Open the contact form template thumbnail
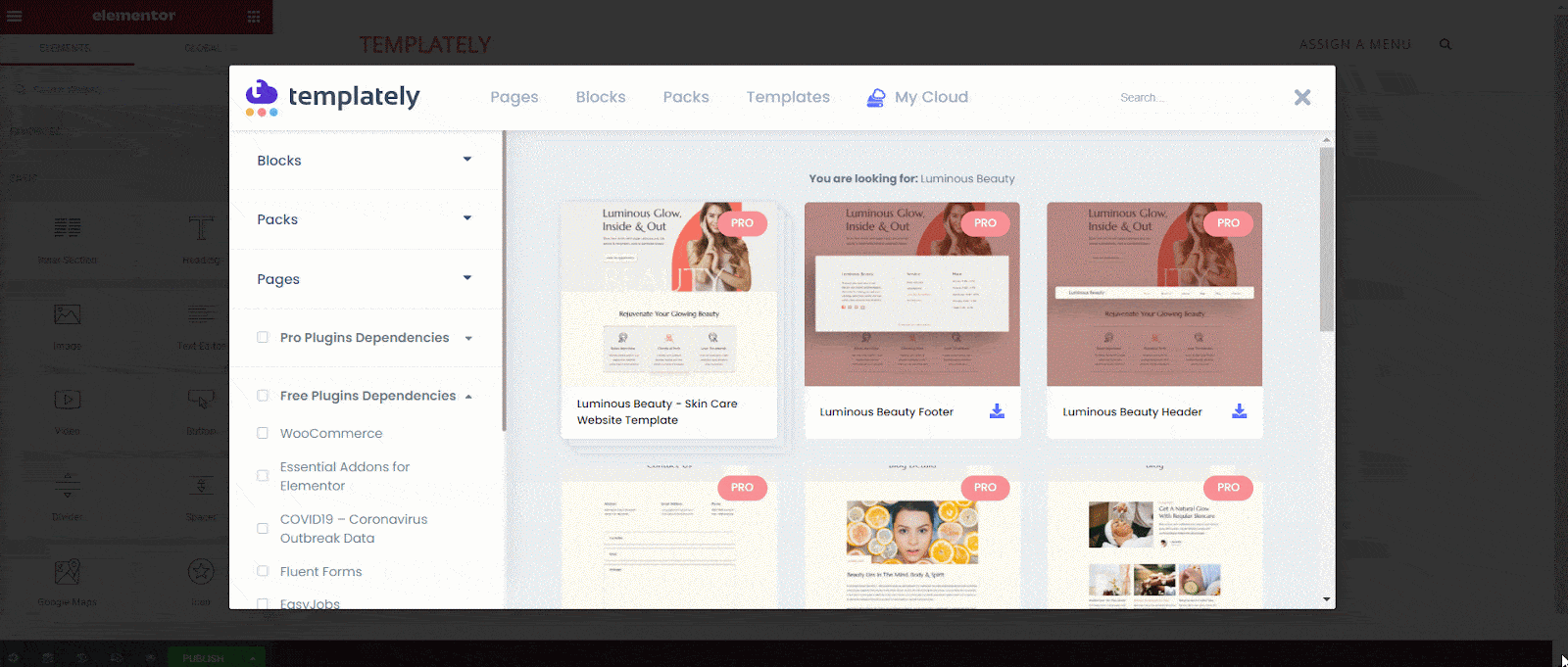This screenshot has height=667, width=1568. 669,538
